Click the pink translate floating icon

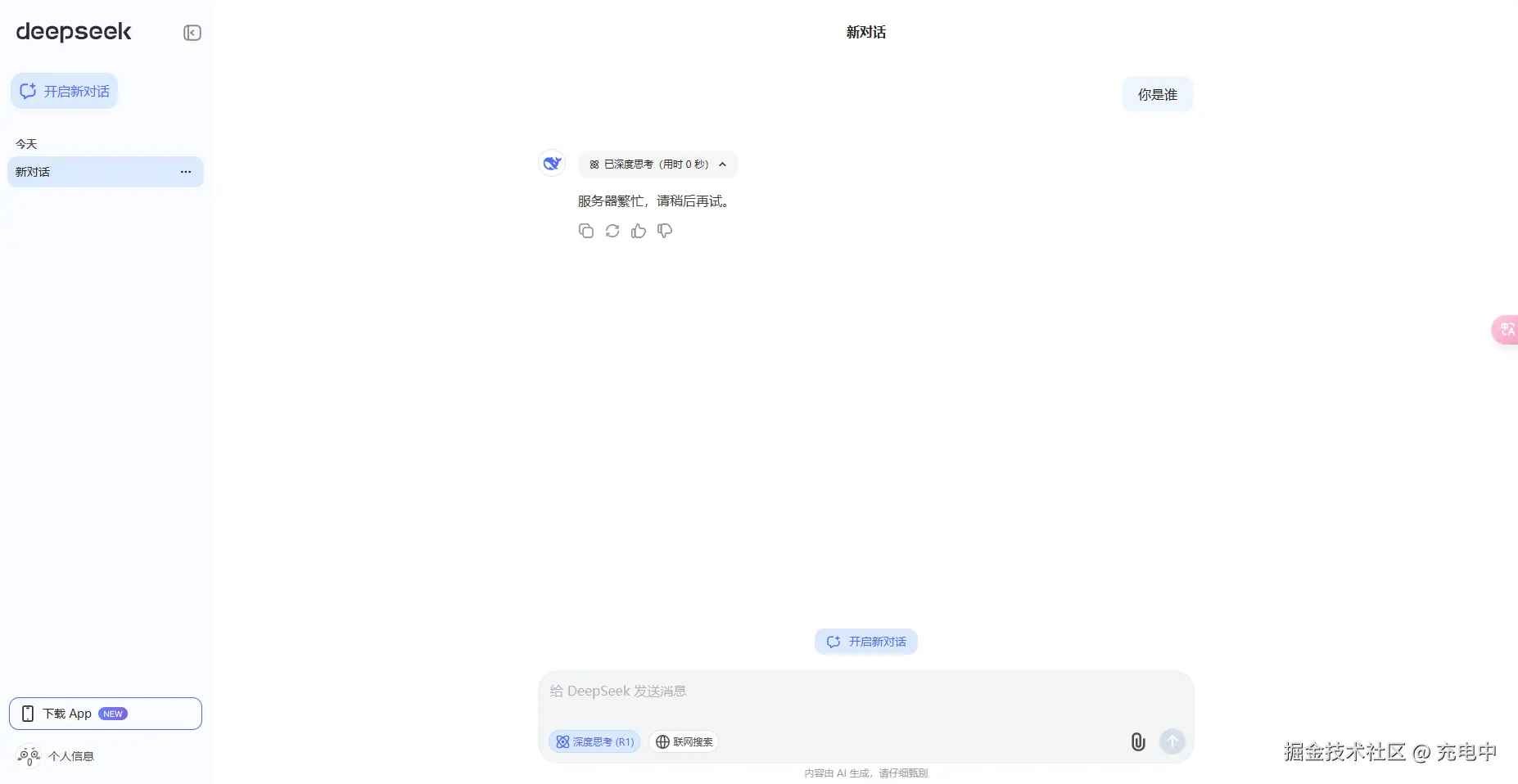click(1506, 330)
